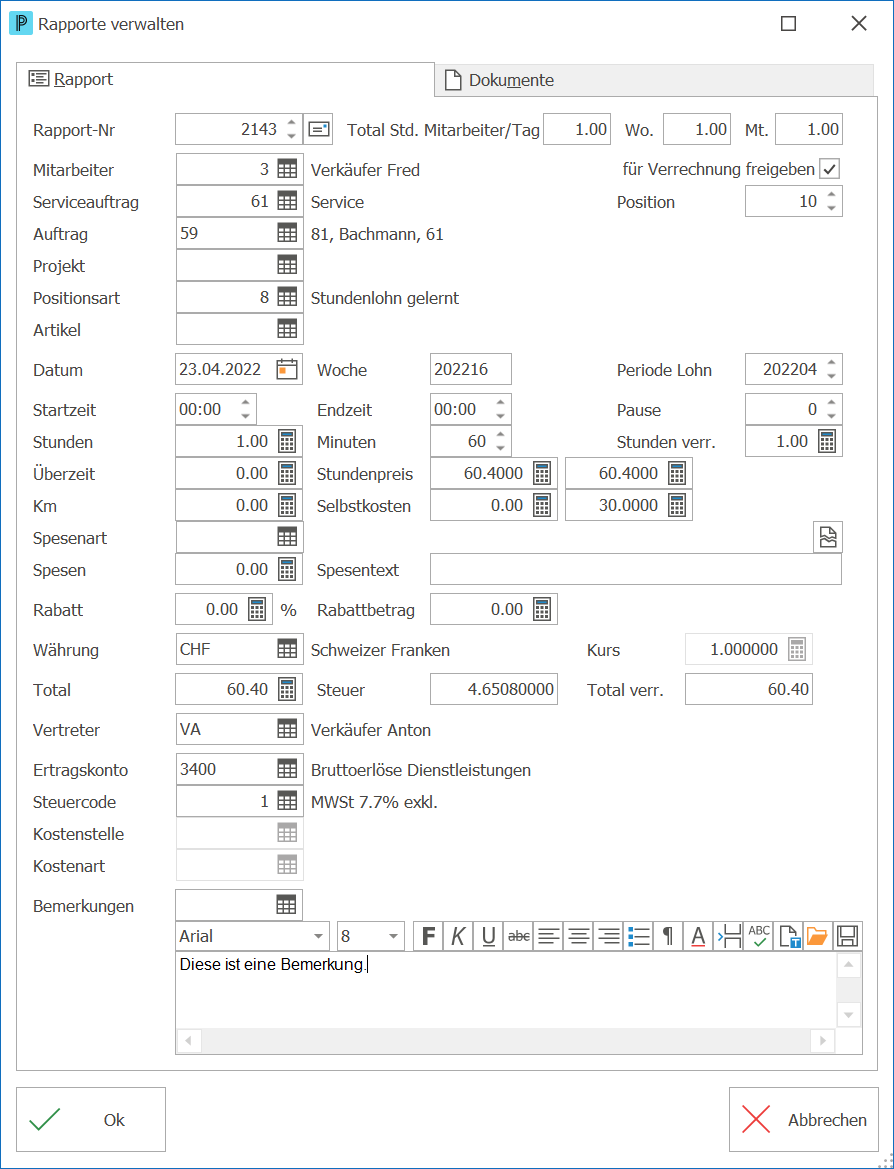Click the remark text editing area
The image size is (894, 1169).
[x=506, y=990]
